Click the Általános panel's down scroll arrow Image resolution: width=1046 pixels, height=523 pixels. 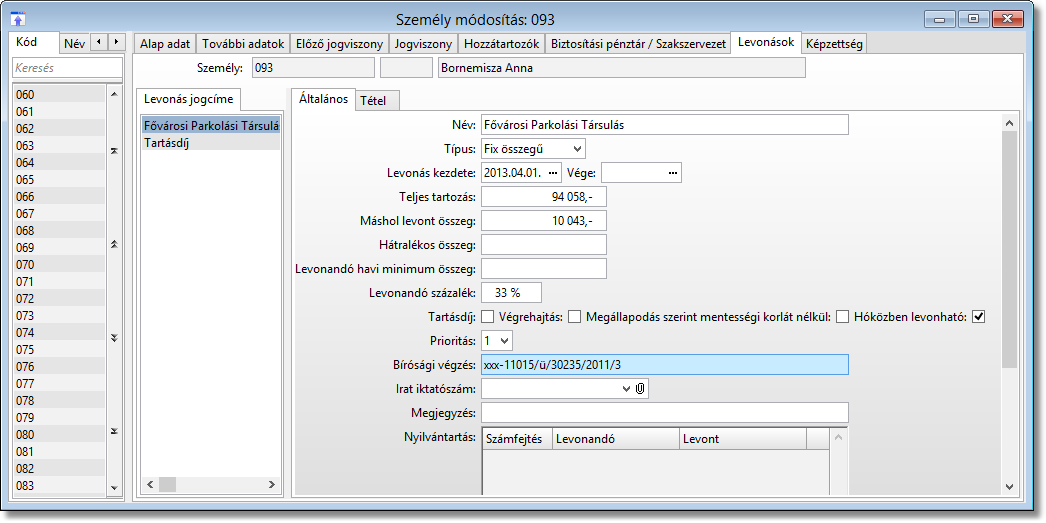coord(1009,487)
